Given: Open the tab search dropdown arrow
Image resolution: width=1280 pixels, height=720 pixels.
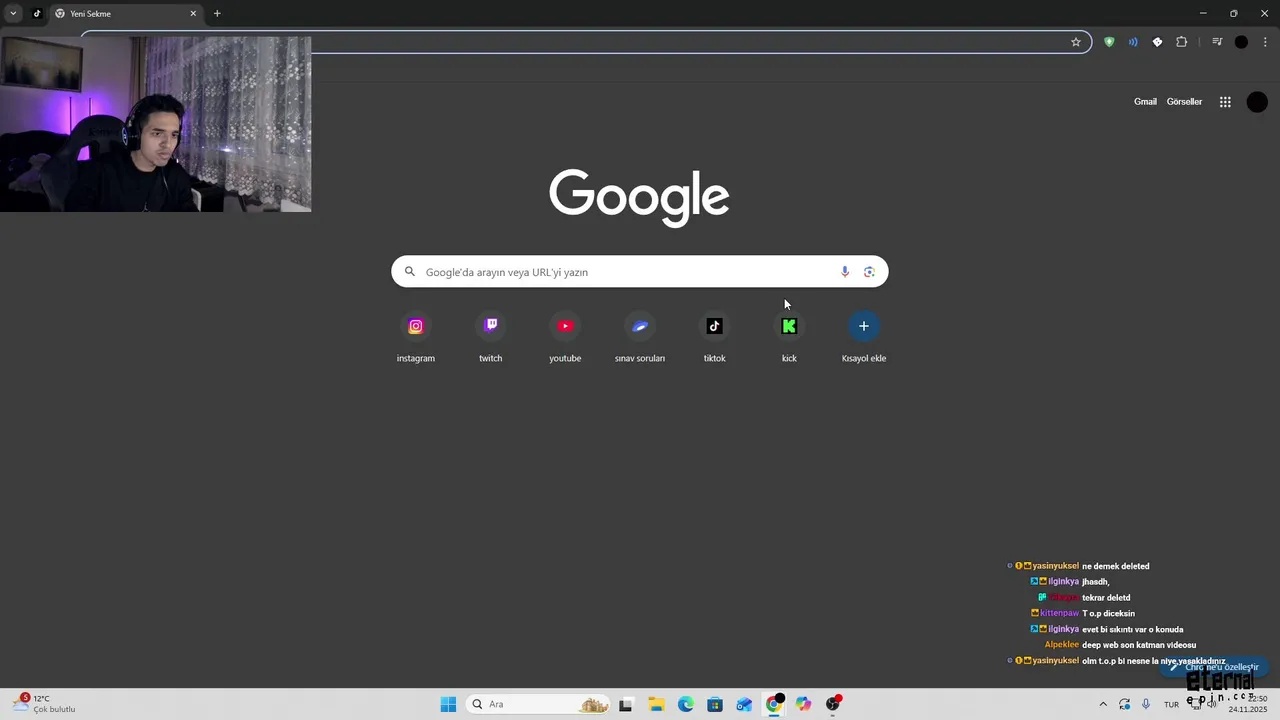Looking at the screenshot, I should point(13,14).
